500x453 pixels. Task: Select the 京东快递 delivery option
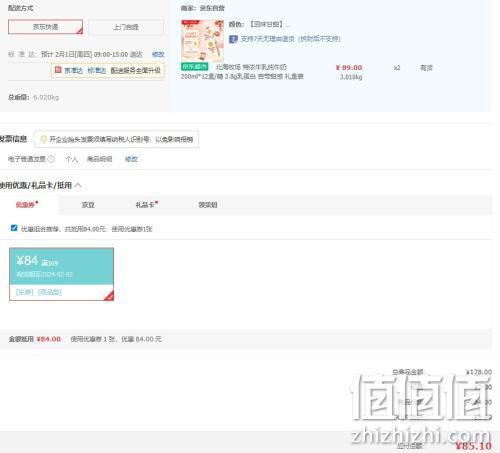(x=45, y=27)
